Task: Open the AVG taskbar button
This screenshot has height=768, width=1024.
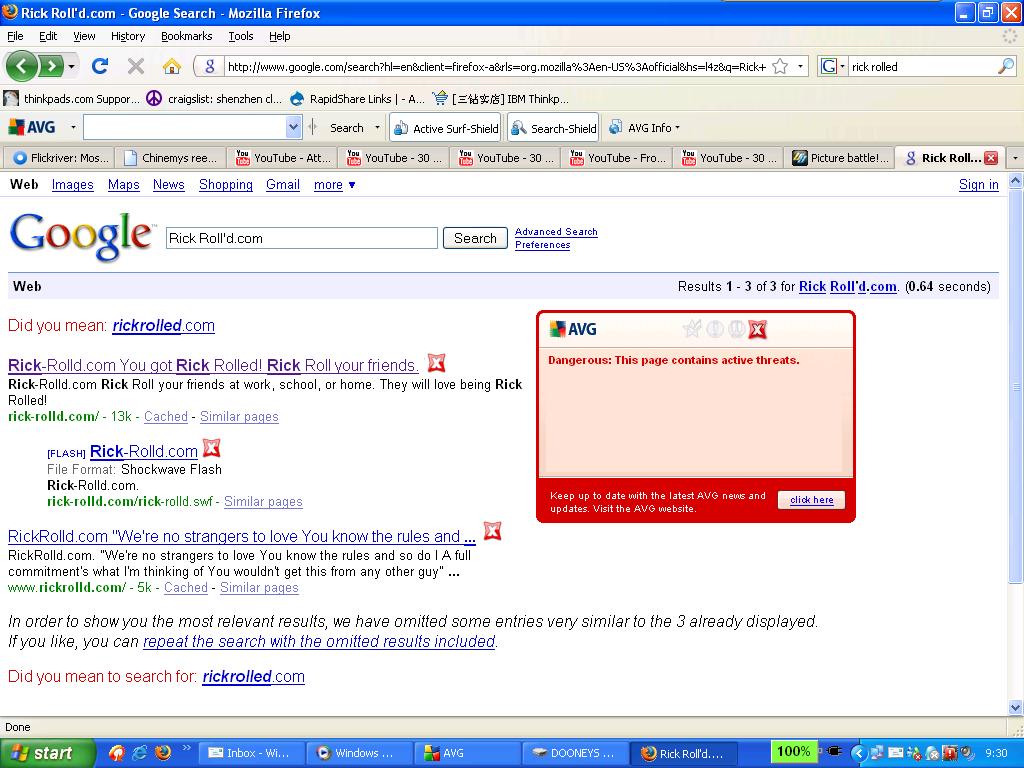Action: (467, 753)
